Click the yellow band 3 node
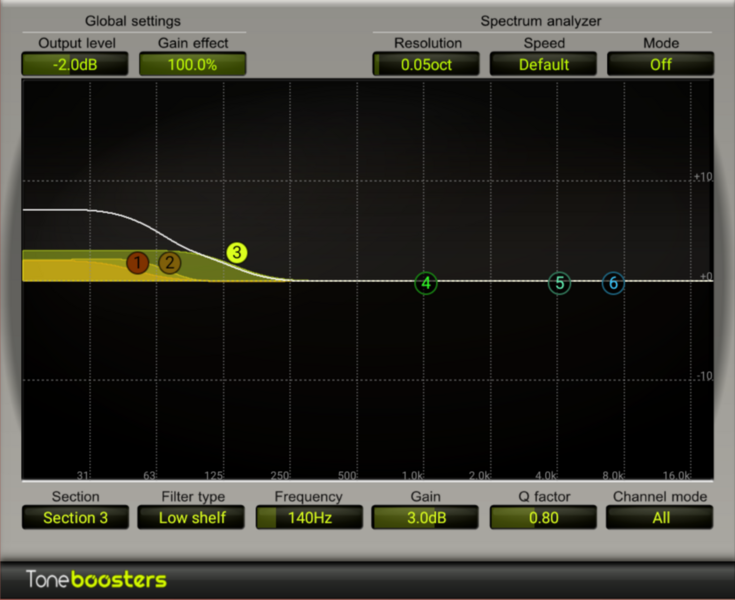 click(x=237, y=253)
